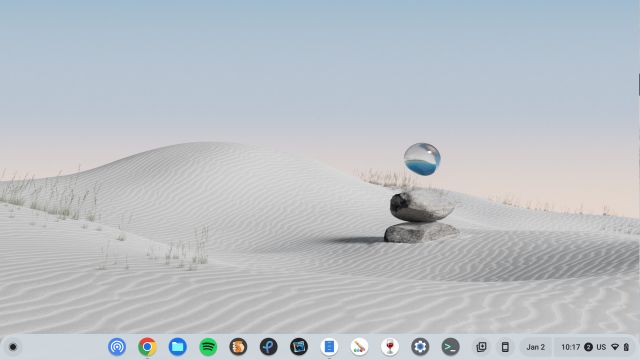The height and width of the screenshot is (360, 640).
Task: Open the dark blue letter P app icon
Action: point(269,347)
